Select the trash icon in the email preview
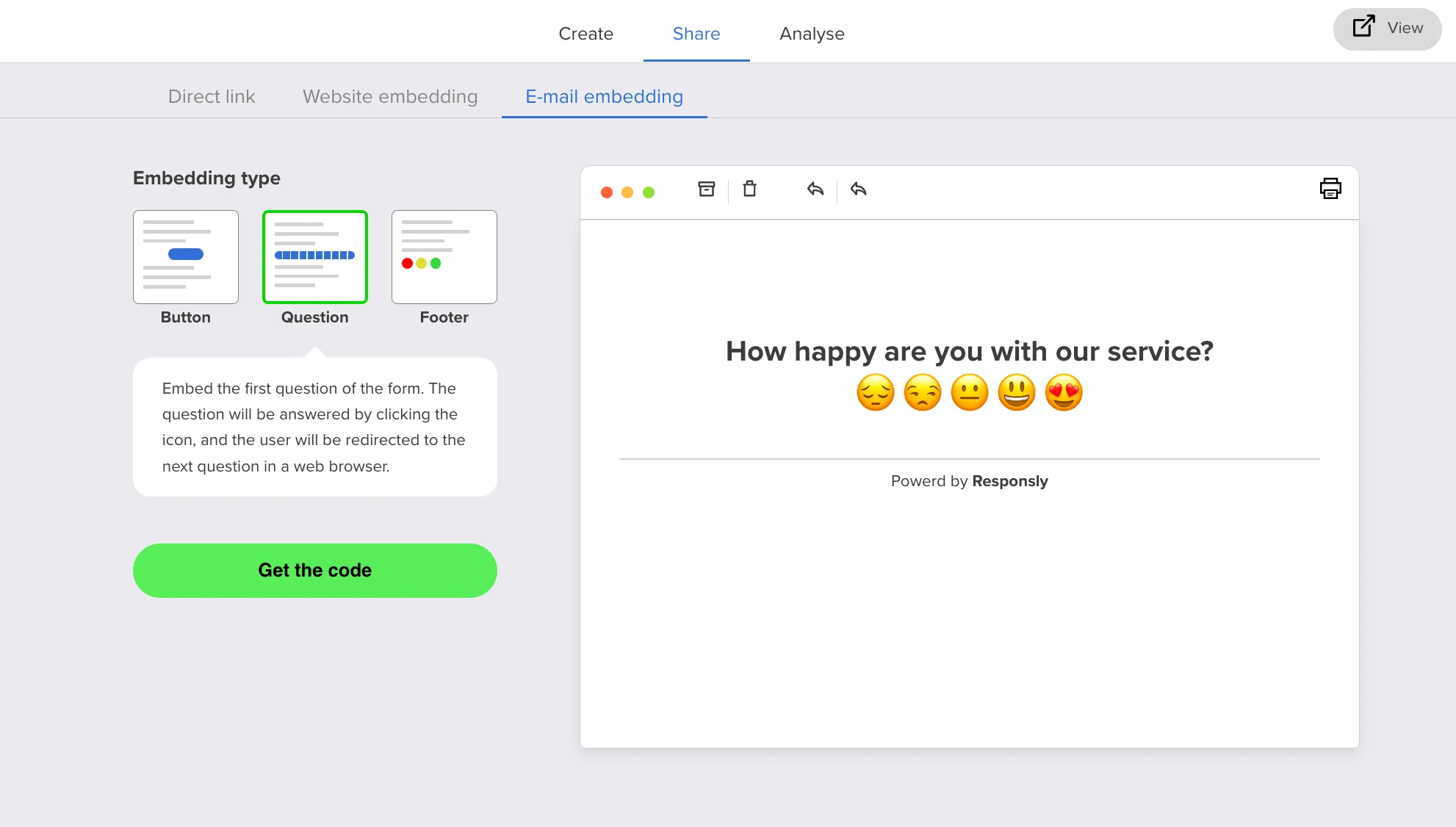The image size is (1456, 827). pos(750,189)
